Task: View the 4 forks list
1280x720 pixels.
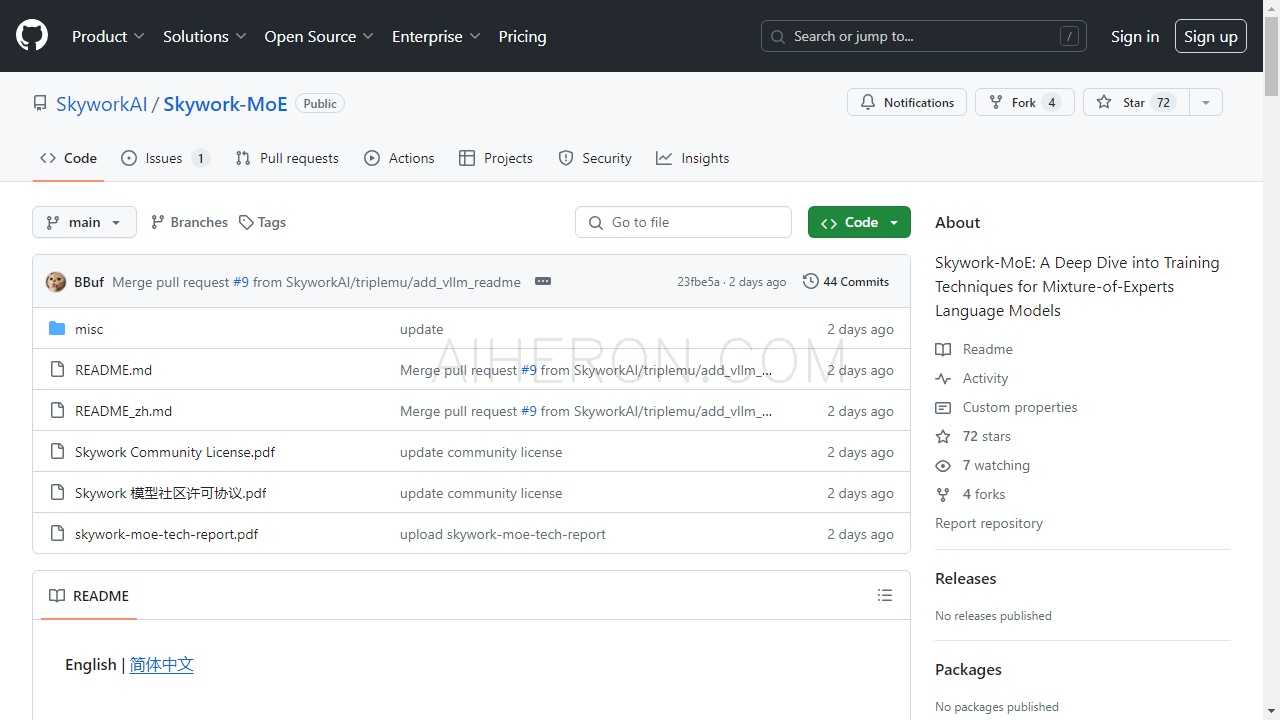Action: (x=970, y=494)
